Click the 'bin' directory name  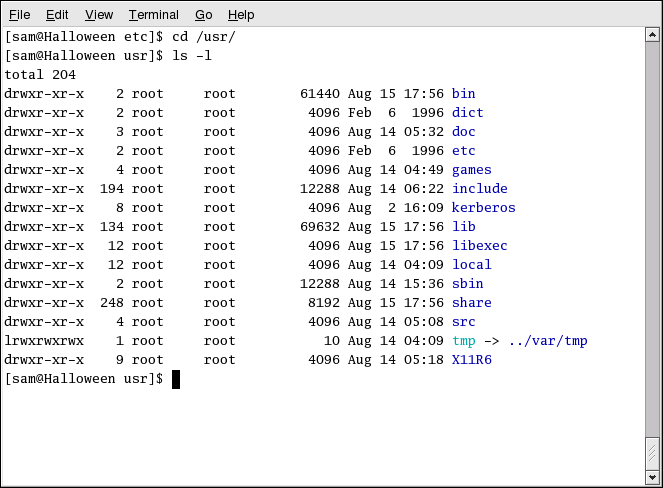pyautogui.click(x=464, y=94)
